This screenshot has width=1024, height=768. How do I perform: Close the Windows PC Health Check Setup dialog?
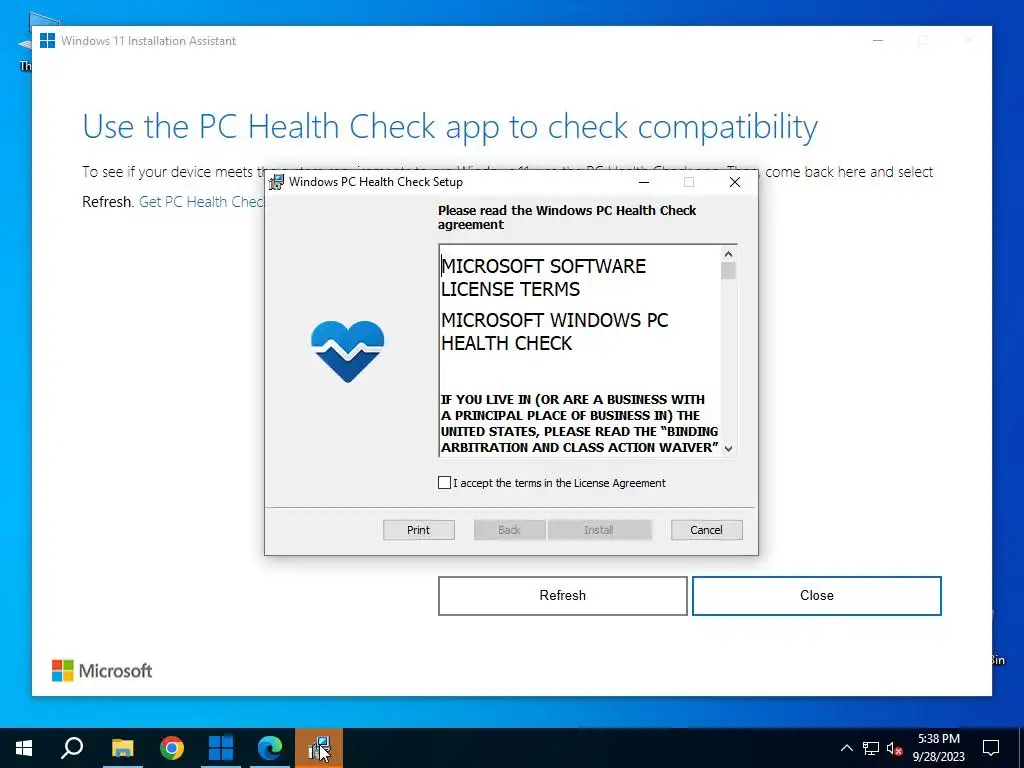(x=735, y=182)
